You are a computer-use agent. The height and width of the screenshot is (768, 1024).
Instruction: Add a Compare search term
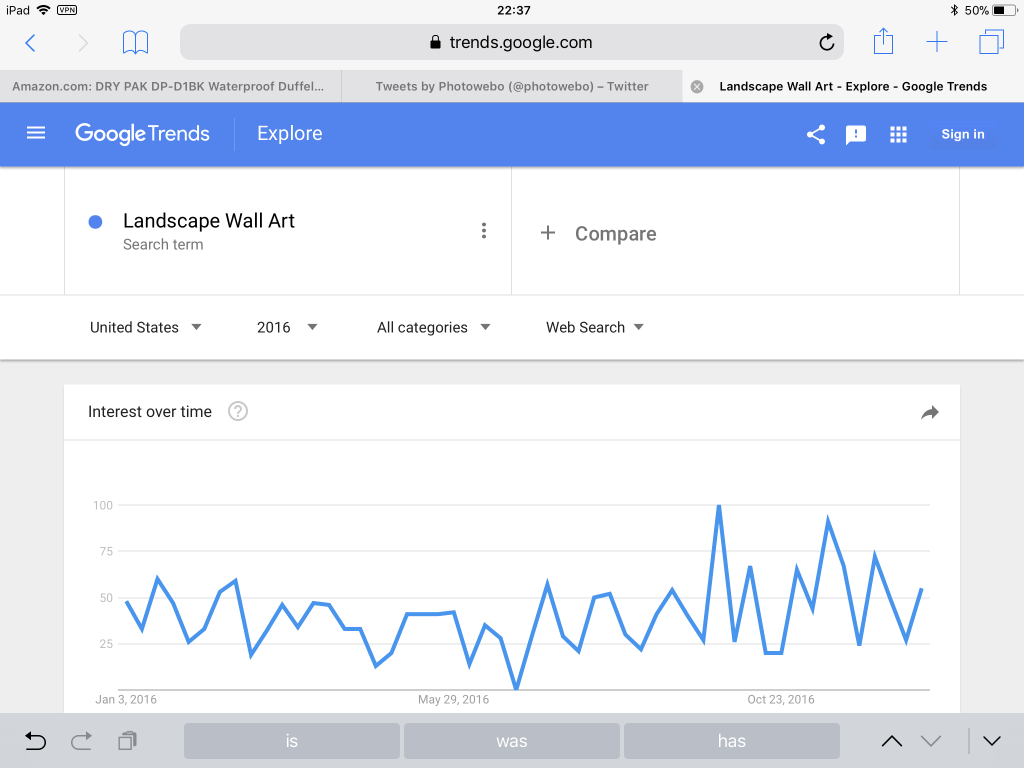(599, 233)
